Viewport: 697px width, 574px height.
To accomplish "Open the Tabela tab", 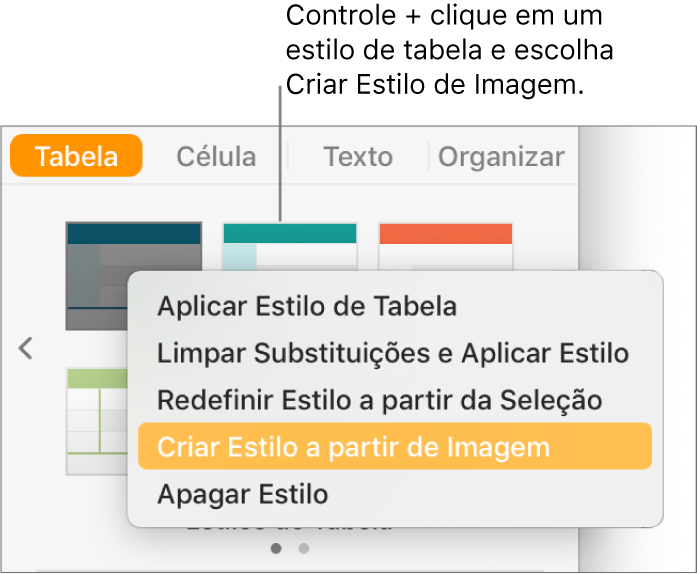I will [x=76, y=156].
